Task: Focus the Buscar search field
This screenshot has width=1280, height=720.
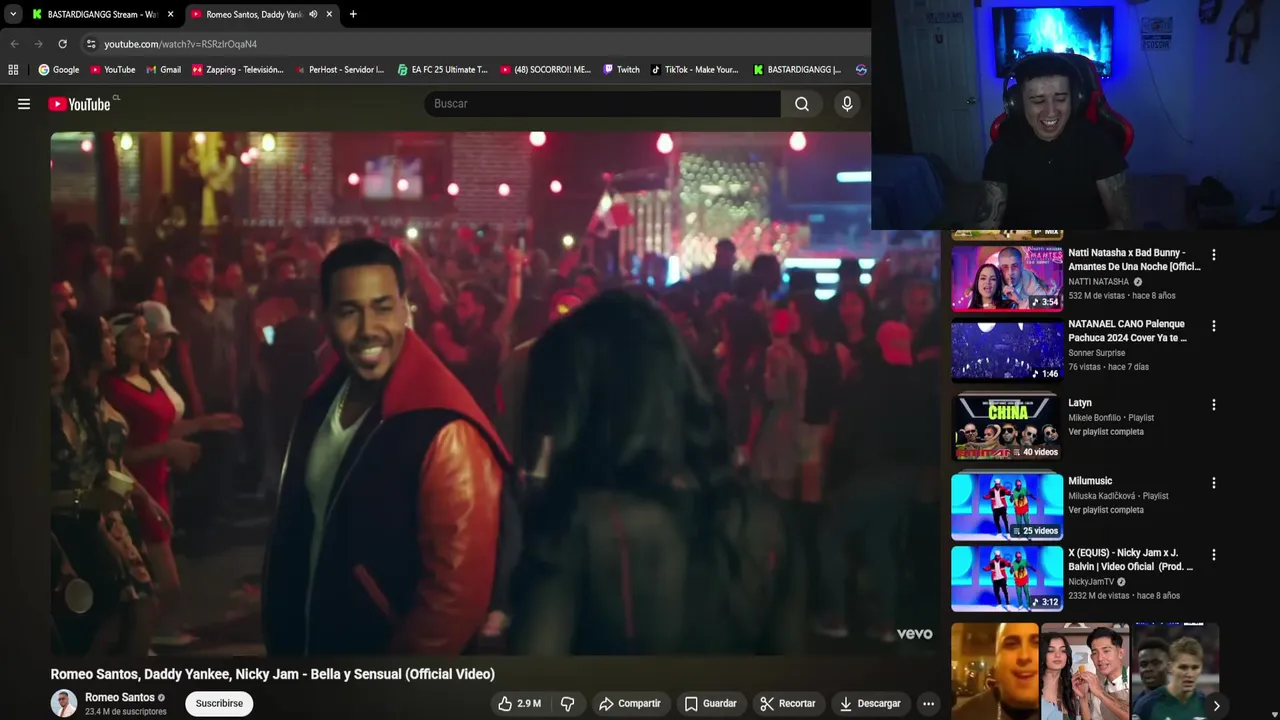Action: click(602, 104)
